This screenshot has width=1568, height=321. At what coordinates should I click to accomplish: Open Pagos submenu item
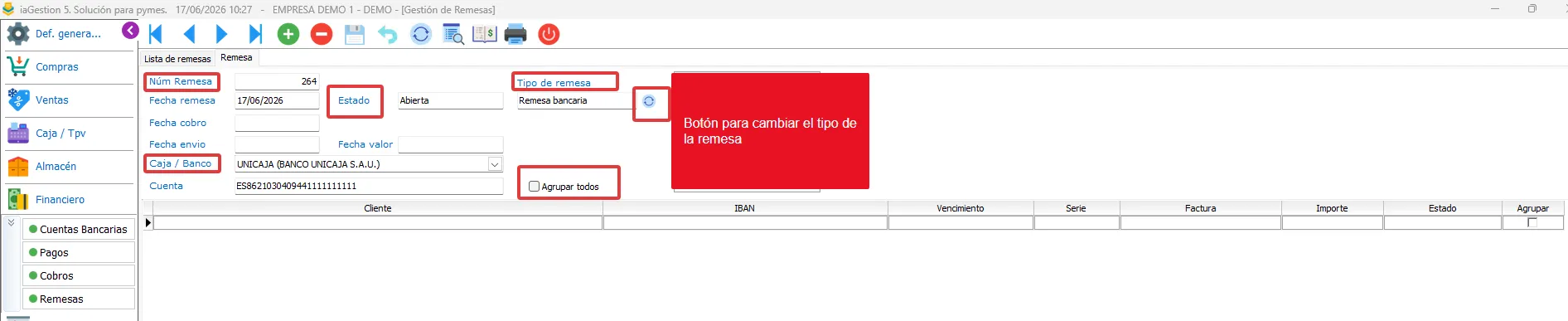(x=79, y=253)
